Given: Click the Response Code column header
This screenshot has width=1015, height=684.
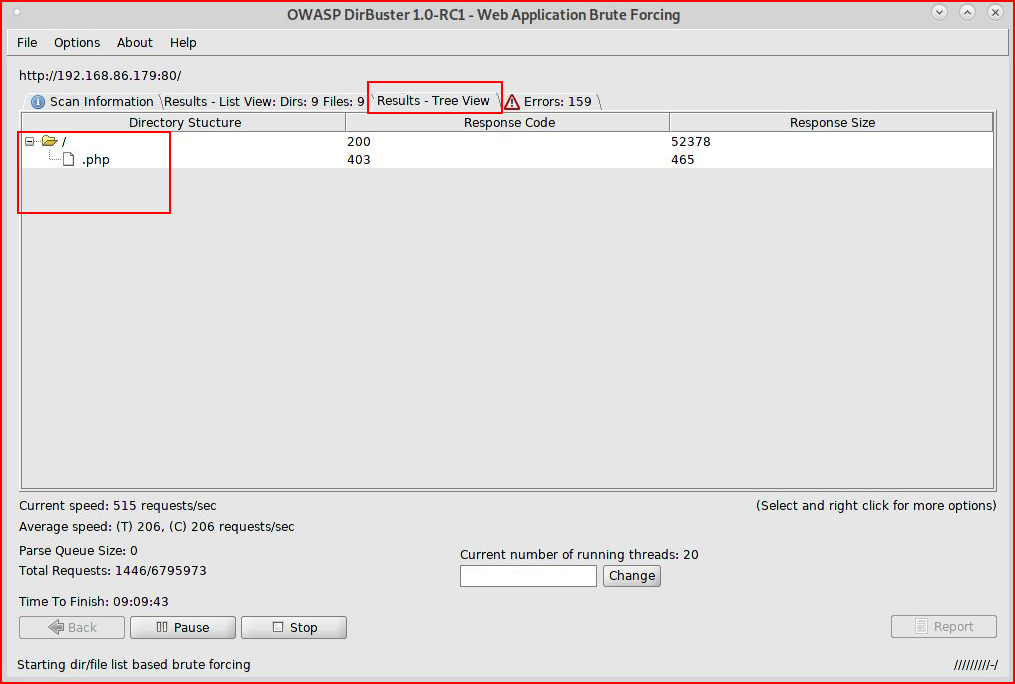Looking at the screenshot, I should pos(509,122).
